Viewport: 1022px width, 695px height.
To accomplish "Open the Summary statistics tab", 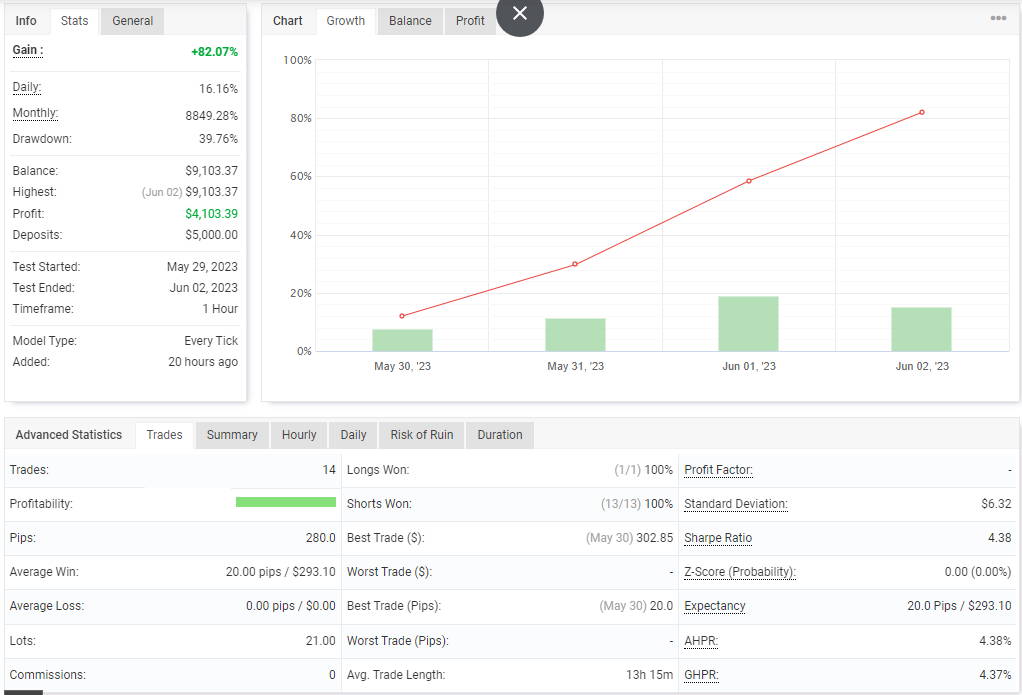I will (x=232, y=435).
